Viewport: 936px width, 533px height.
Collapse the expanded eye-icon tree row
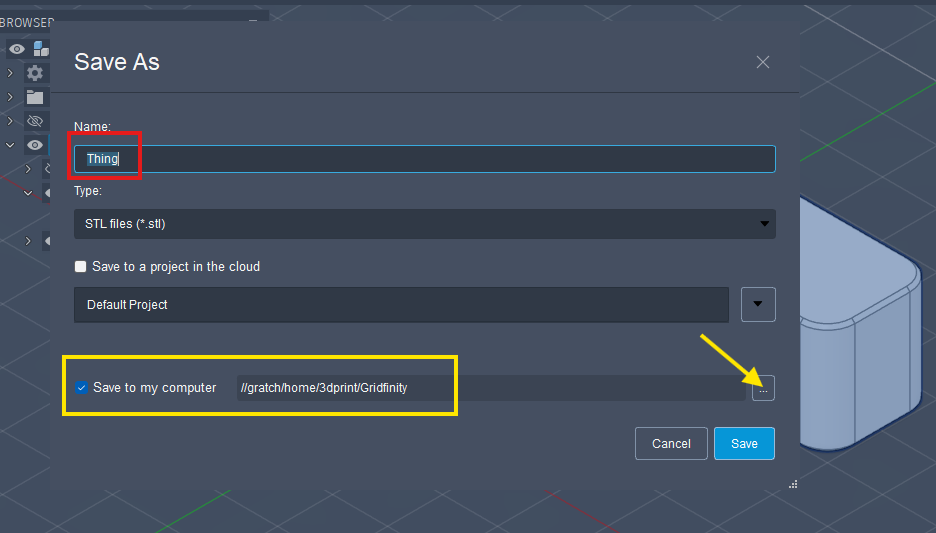10,145
